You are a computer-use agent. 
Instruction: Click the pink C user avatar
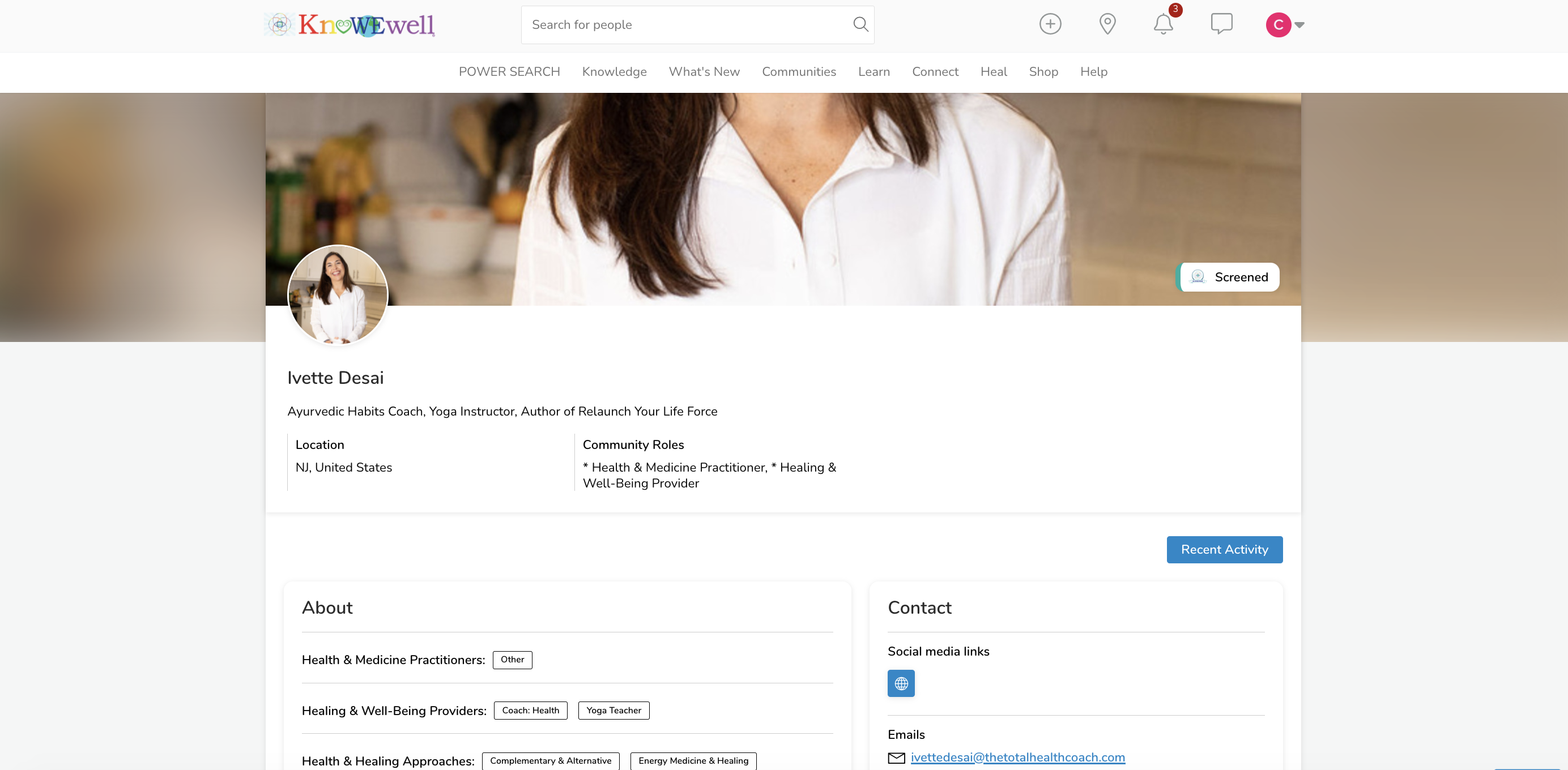click(1279, 25)
